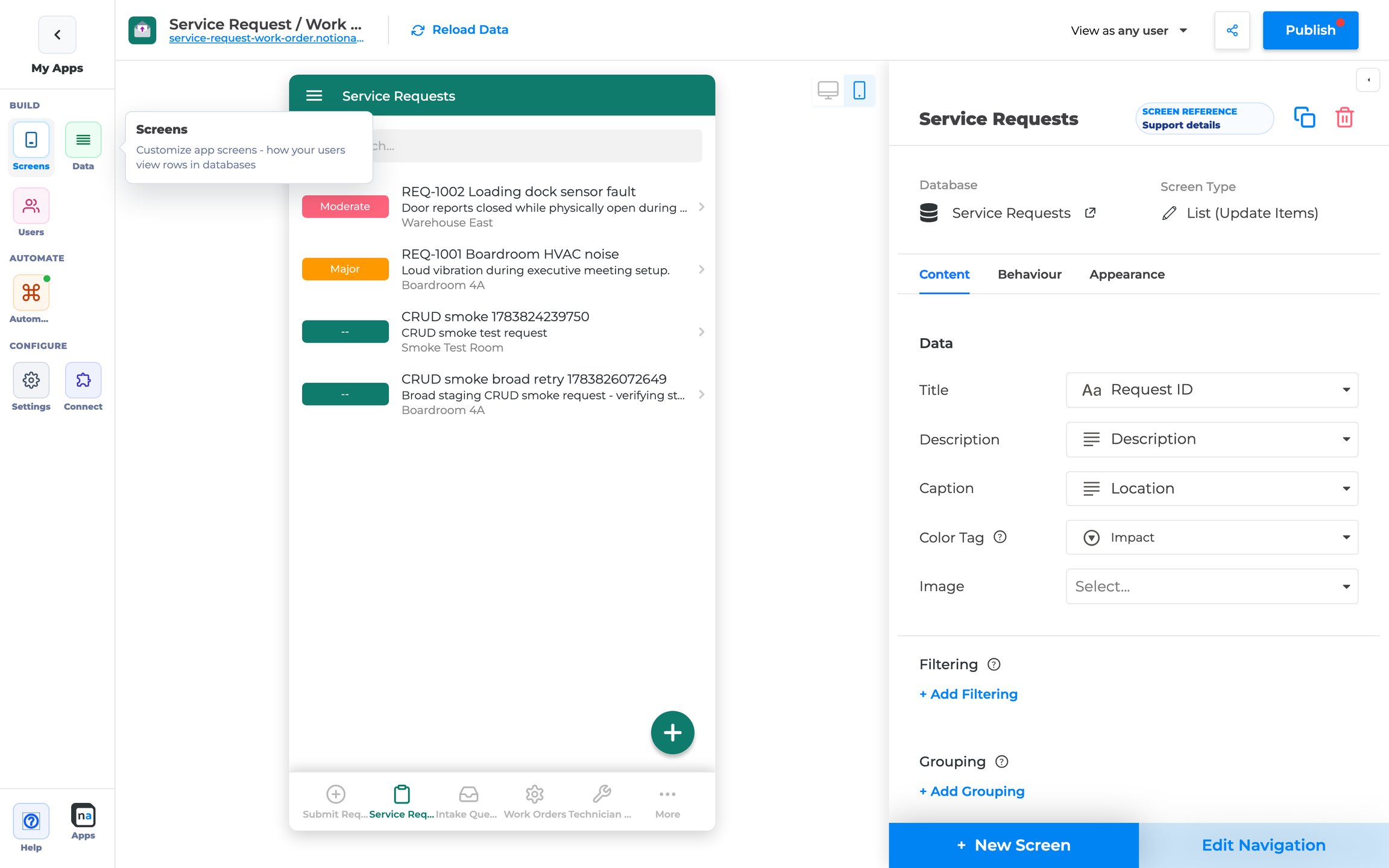Expand REQ-1002 Loading dock row chevron
Viewport: 1389px width, 868px height.
(701, 207)
